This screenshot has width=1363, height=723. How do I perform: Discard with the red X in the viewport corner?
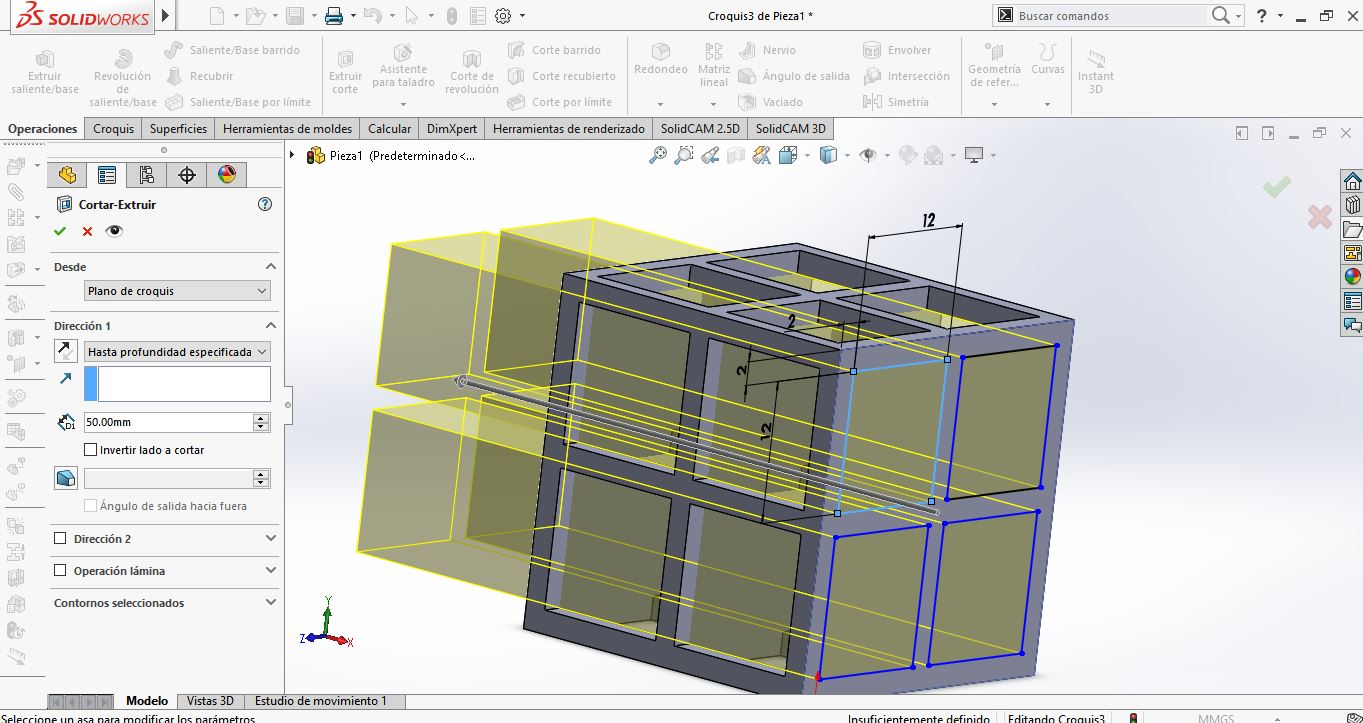pyautogui.click(x=1319, y=216)
